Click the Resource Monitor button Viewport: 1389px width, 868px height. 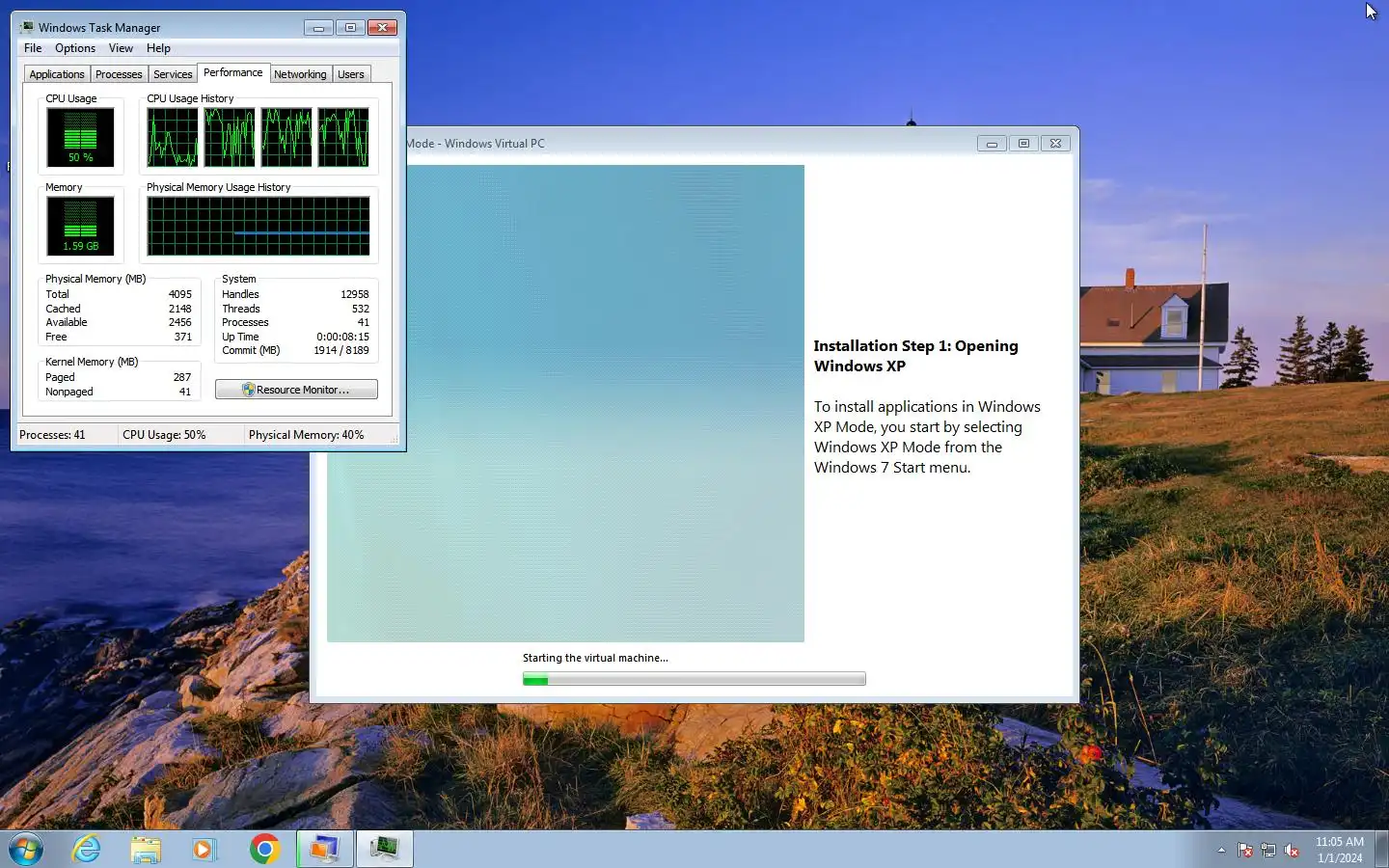(x=296, y=390)
